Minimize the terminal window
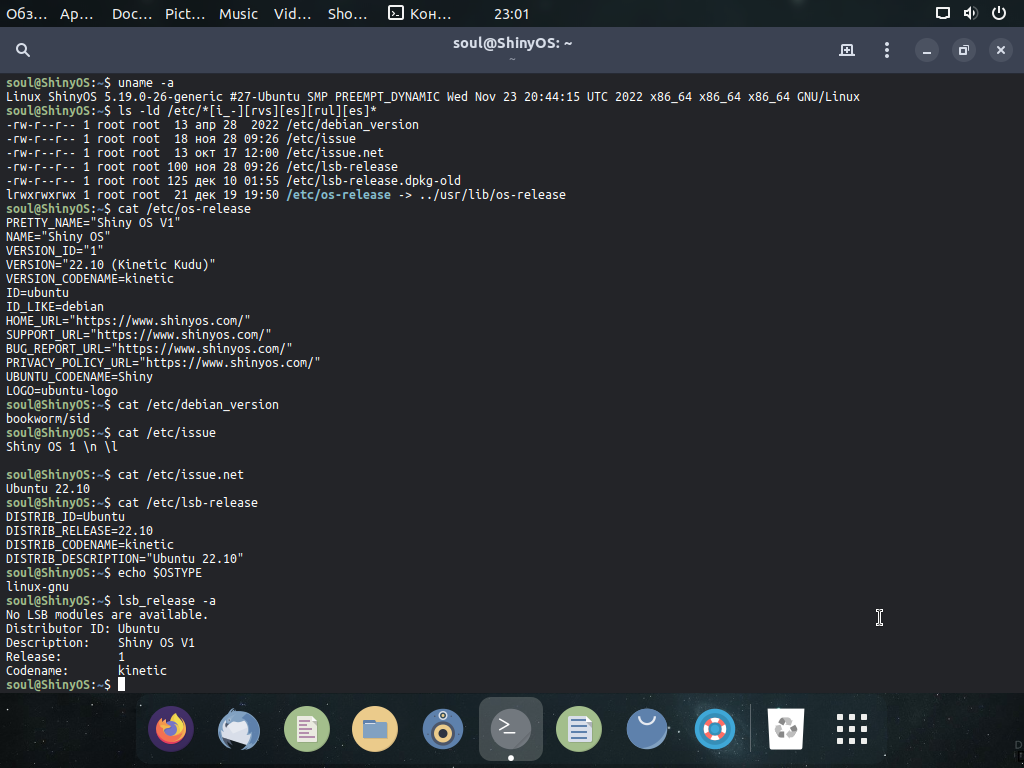Viewport: 1024px width, 768px height. 926,50
